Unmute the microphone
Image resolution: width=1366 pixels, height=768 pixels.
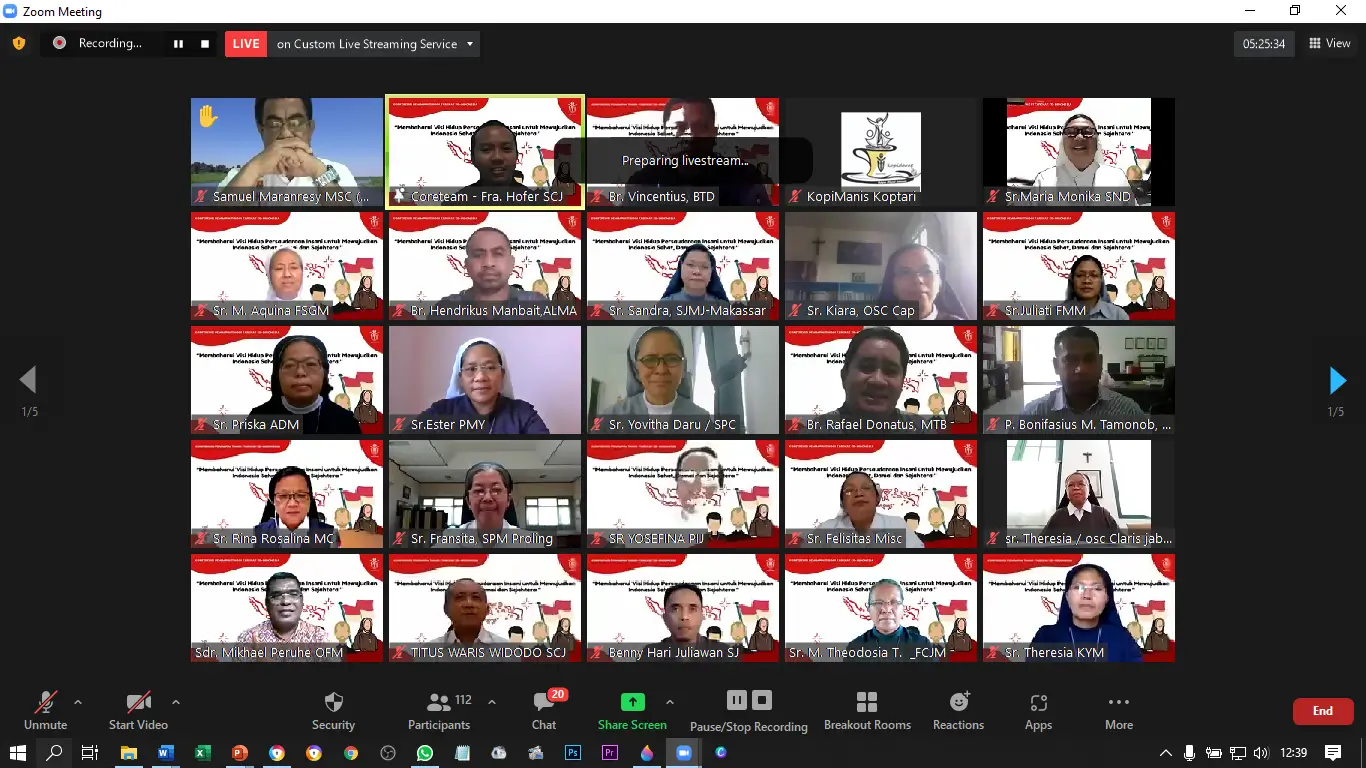(x=46, y=711)
